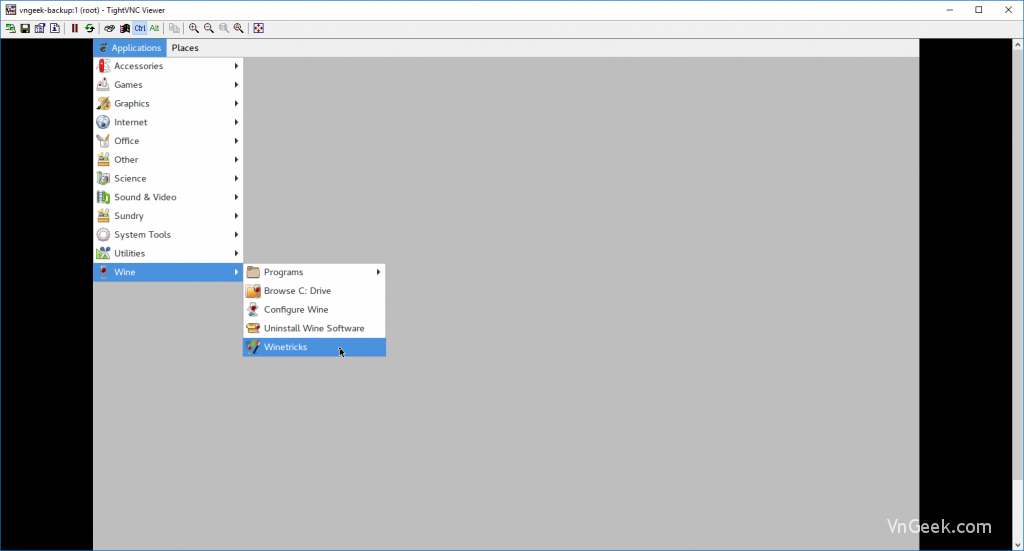
Task: Open the Applications menu
Action: 130,48
